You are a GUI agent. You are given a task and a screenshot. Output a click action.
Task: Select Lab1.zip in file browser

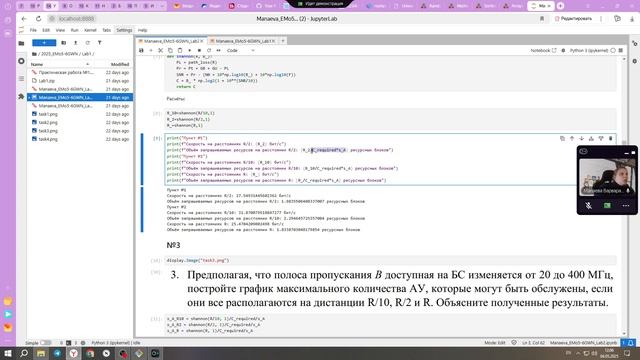80,81
